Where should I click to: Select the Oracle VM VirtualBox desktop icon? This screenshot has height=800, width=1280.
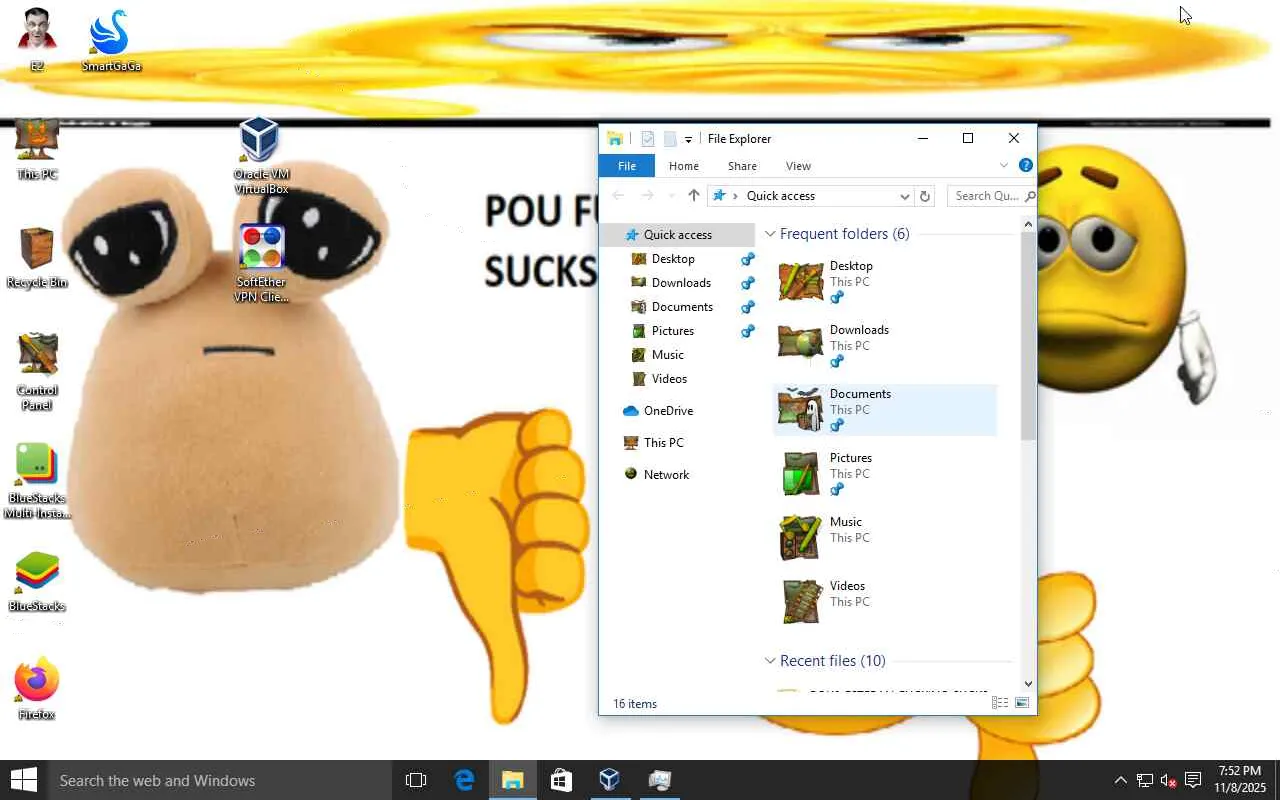(261, 155)
